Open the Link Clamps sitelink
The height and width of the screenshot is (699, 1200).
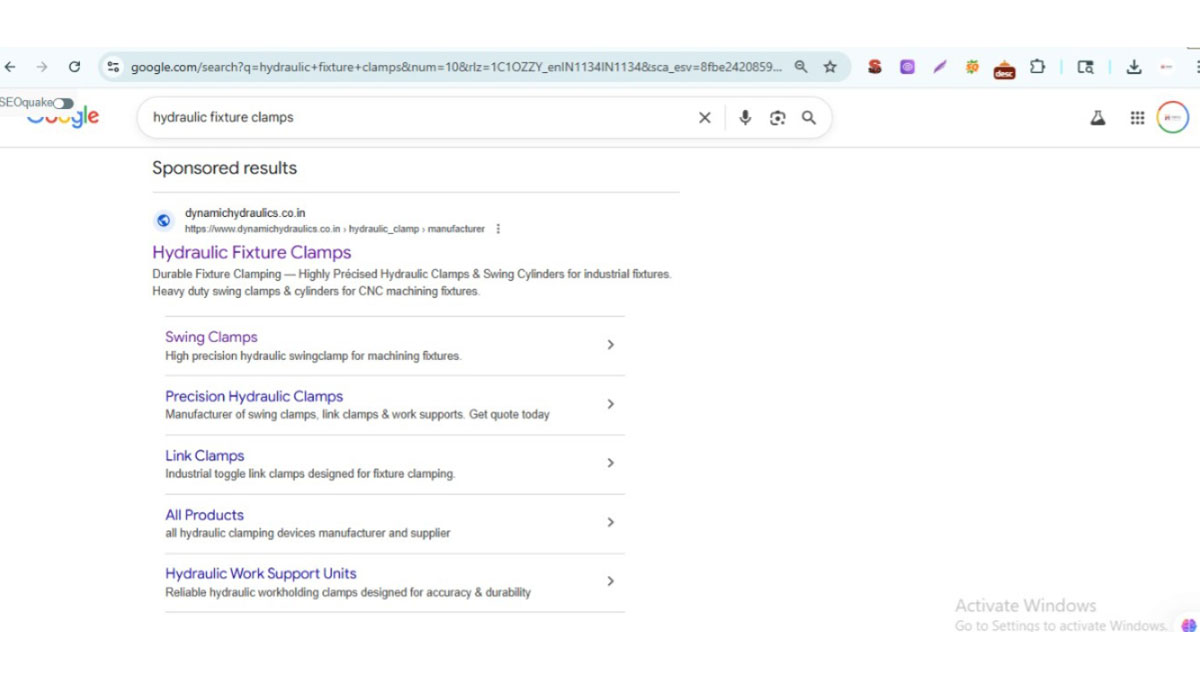pyautogui.click(x=205, y=455)
